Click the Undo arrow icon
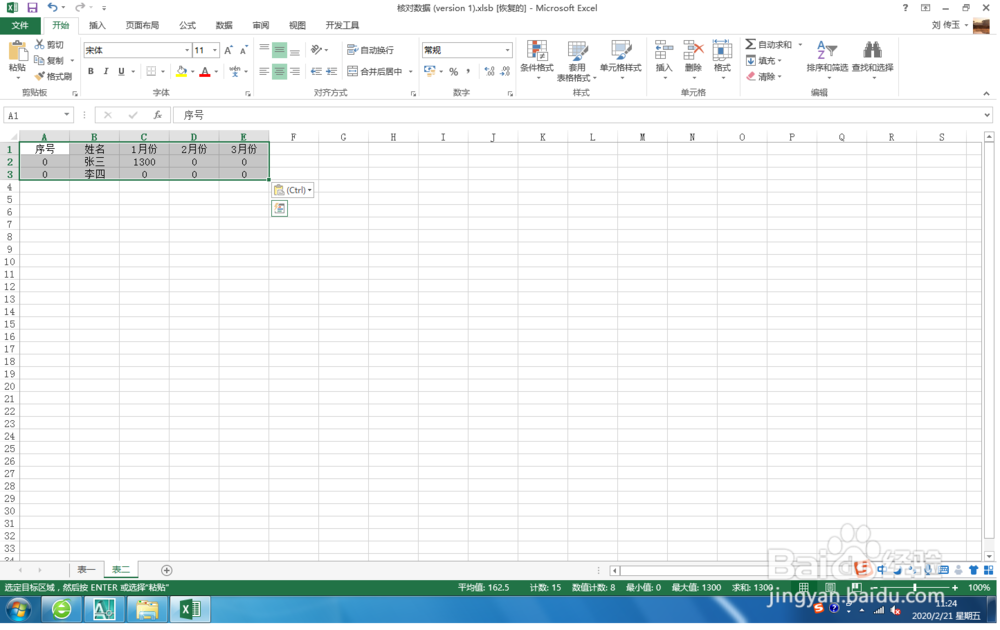Screen dimensions: 1000x630 (x=52, y=8)
